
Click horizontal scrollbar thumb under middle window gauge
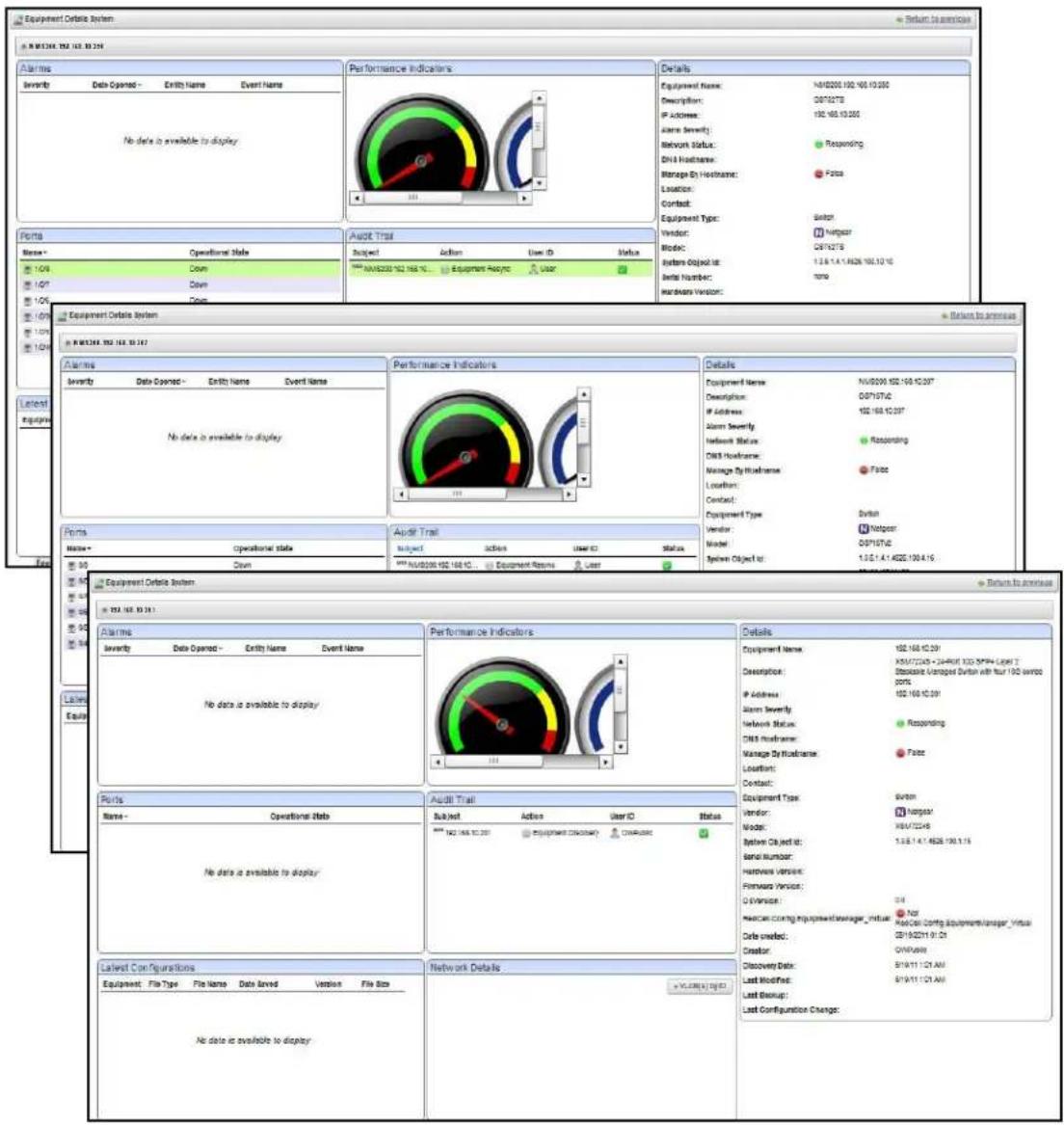(457, 494)
